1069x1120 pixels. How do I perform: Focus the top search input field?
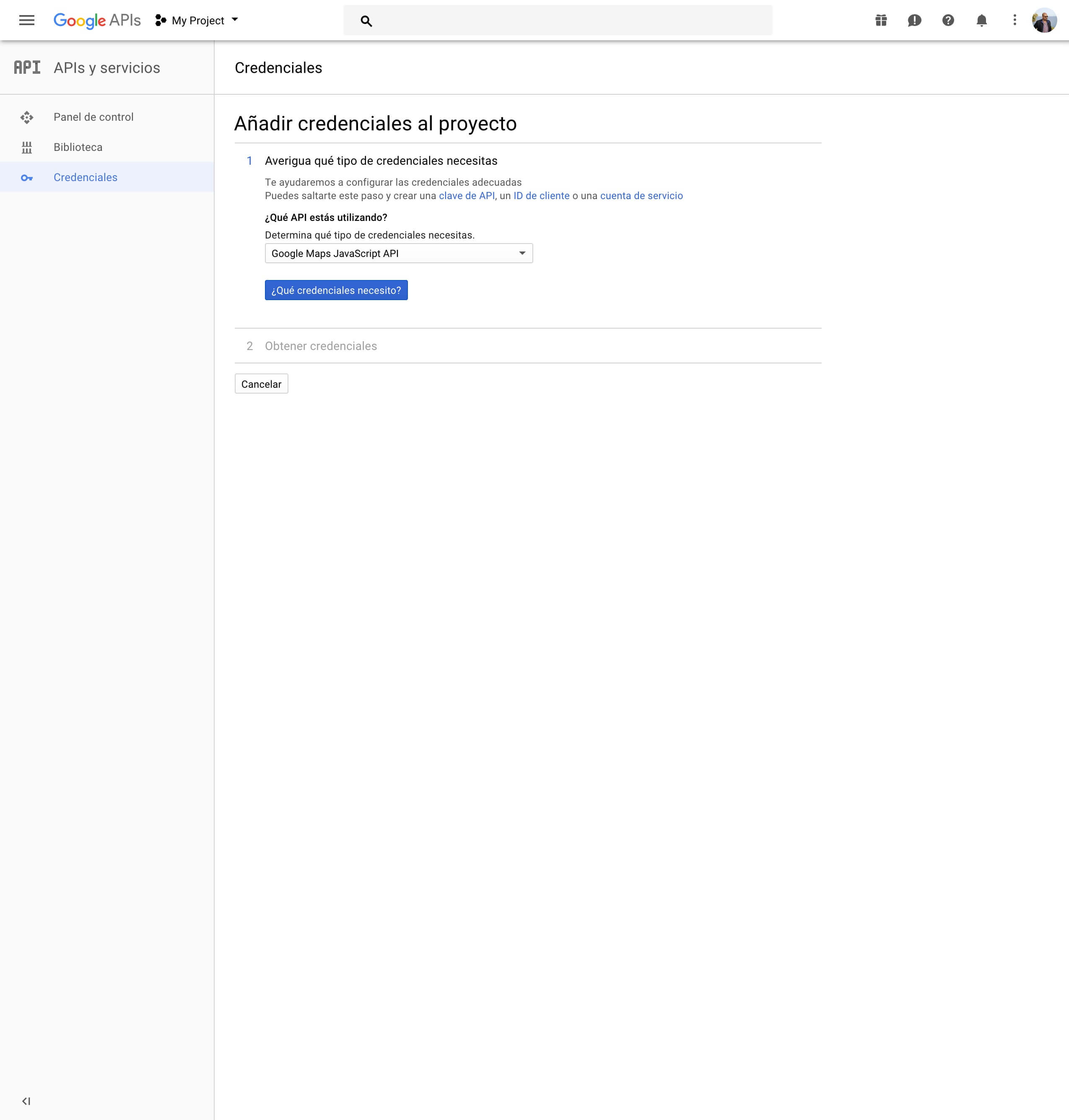(570, 21)
